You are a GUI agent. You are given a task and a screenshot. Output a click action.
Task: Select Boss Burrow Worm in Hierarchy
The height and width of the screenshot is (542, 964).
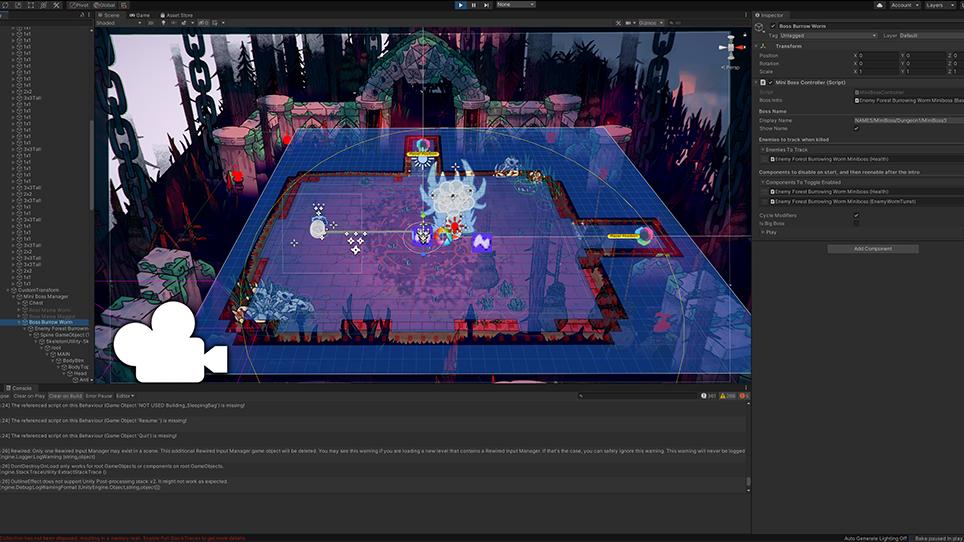click(50, 322)
